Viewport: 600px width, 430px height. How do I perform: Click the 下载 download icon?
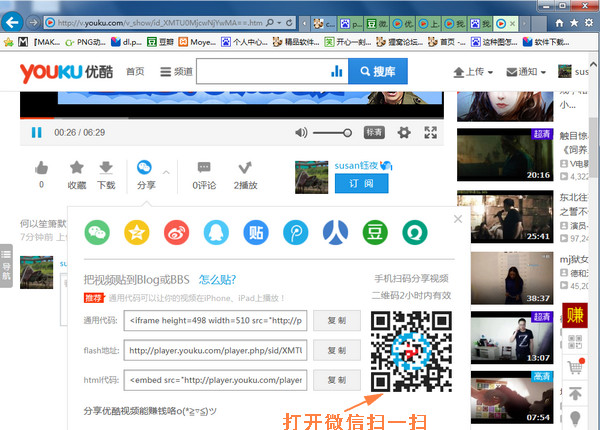point(106,167)
